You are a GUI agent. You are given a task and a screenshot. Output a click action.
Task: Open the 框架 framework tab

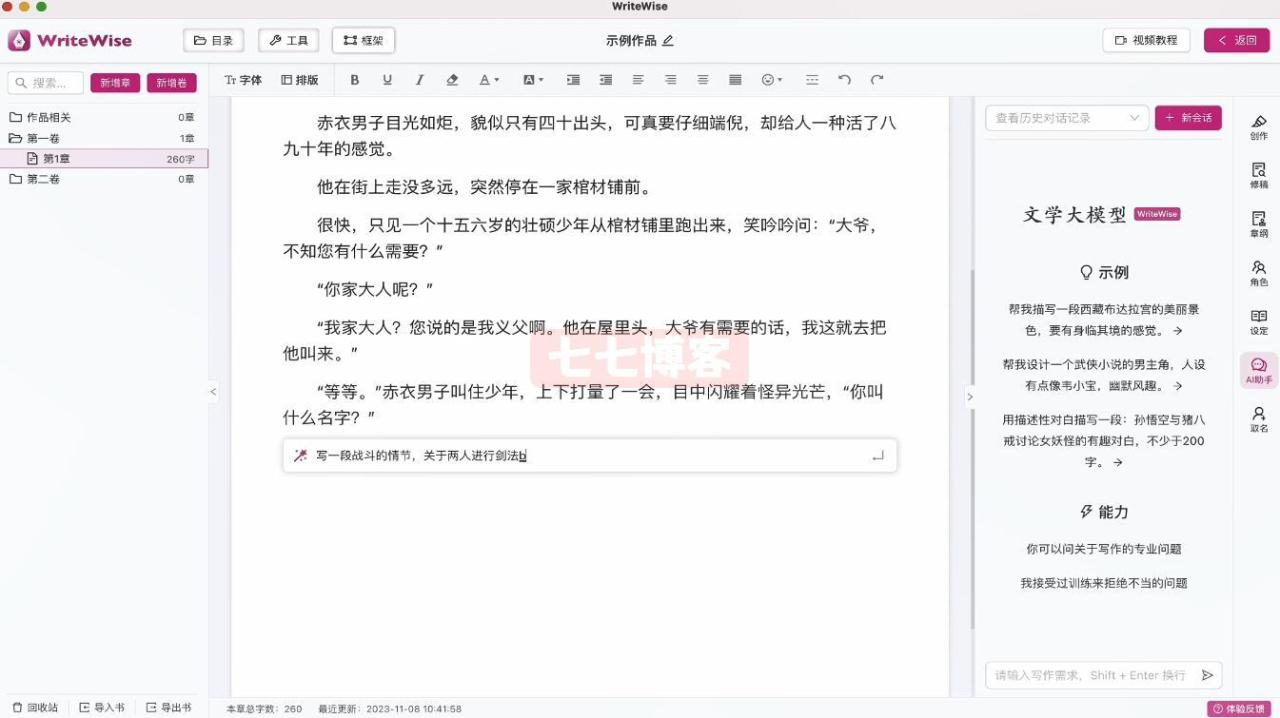tap(362, 40)
